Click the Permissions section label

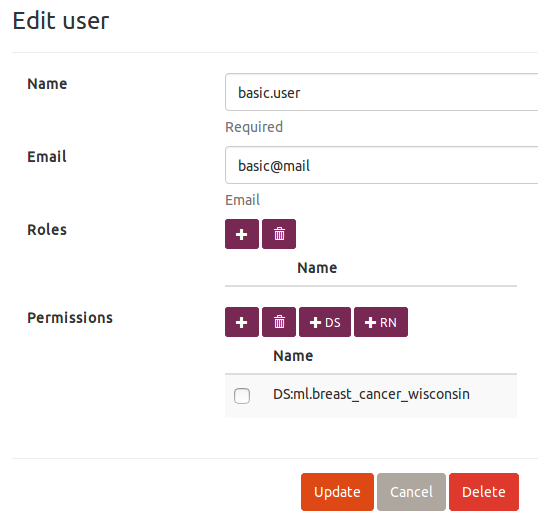(x=70, y=318)
